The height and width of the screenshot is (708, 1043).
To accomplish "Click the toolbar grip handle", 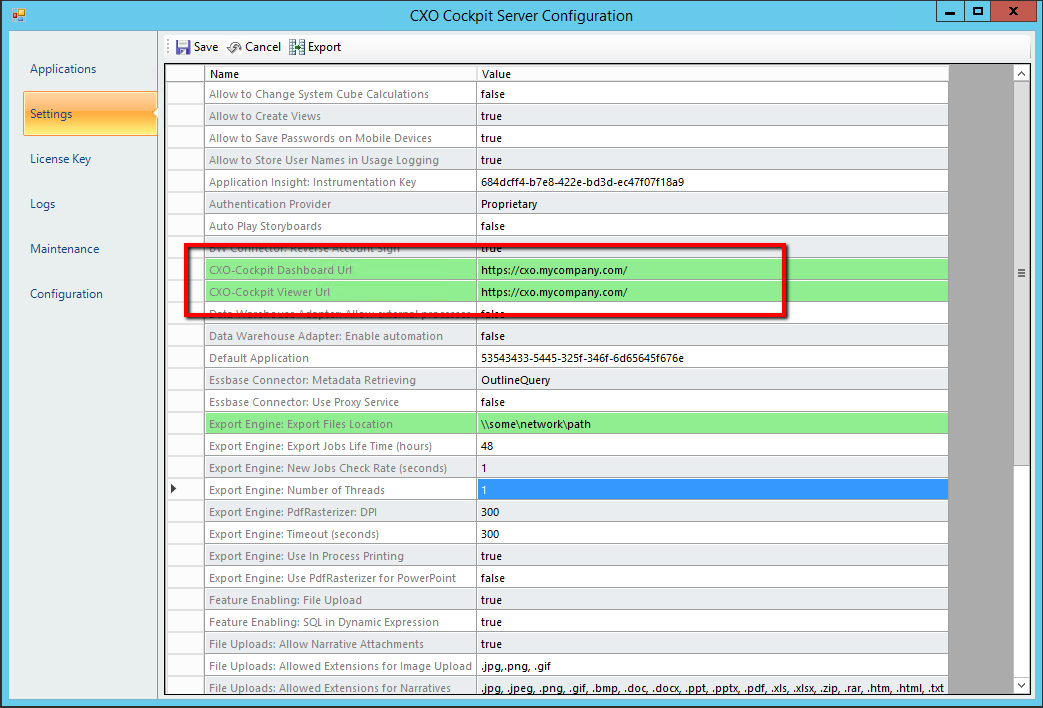I will (168, 47).
